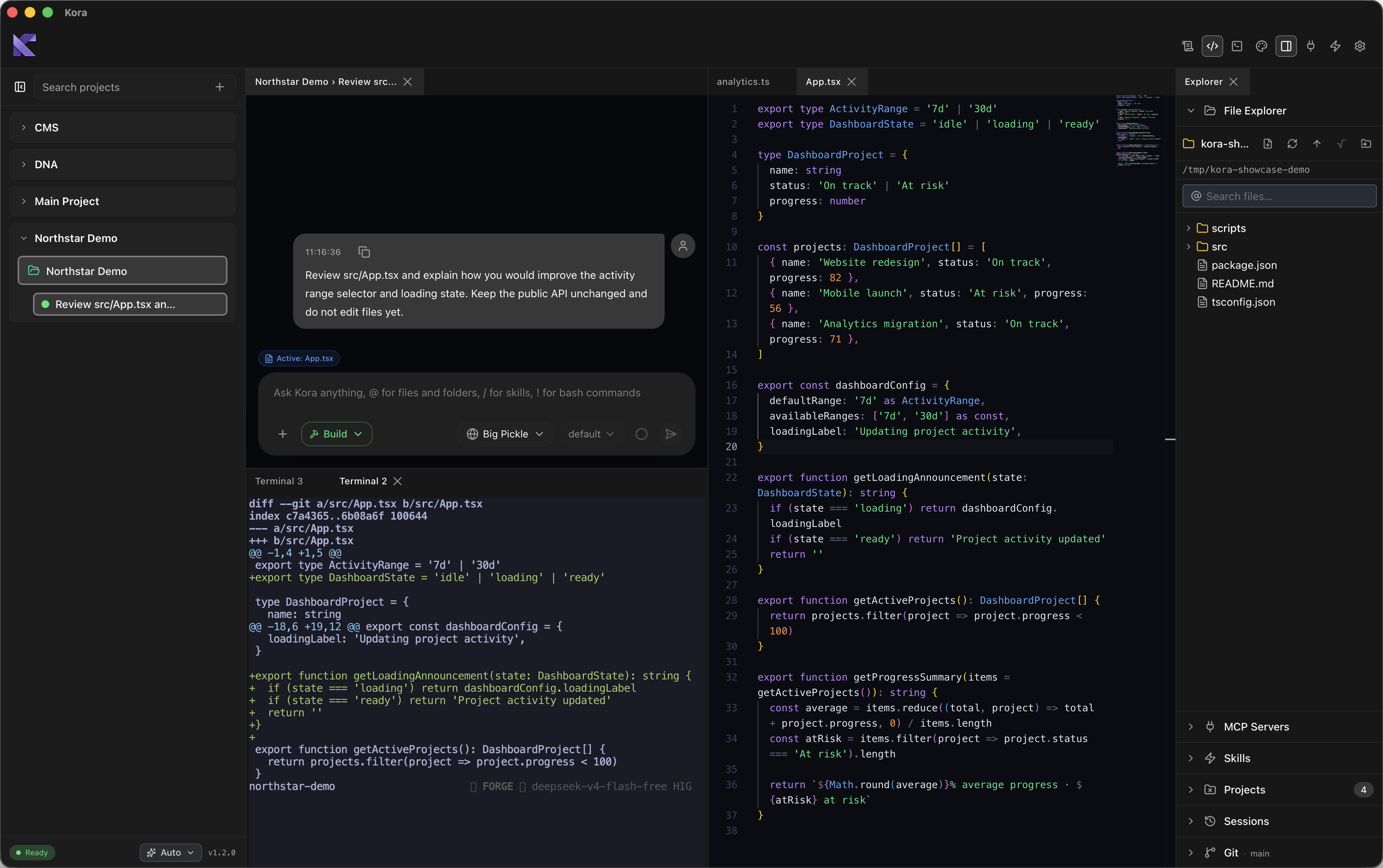The width and height of the screenshot is (1383, 868).
Task: Collapse the left projects sidebar
Action: (x=20, y=87)
